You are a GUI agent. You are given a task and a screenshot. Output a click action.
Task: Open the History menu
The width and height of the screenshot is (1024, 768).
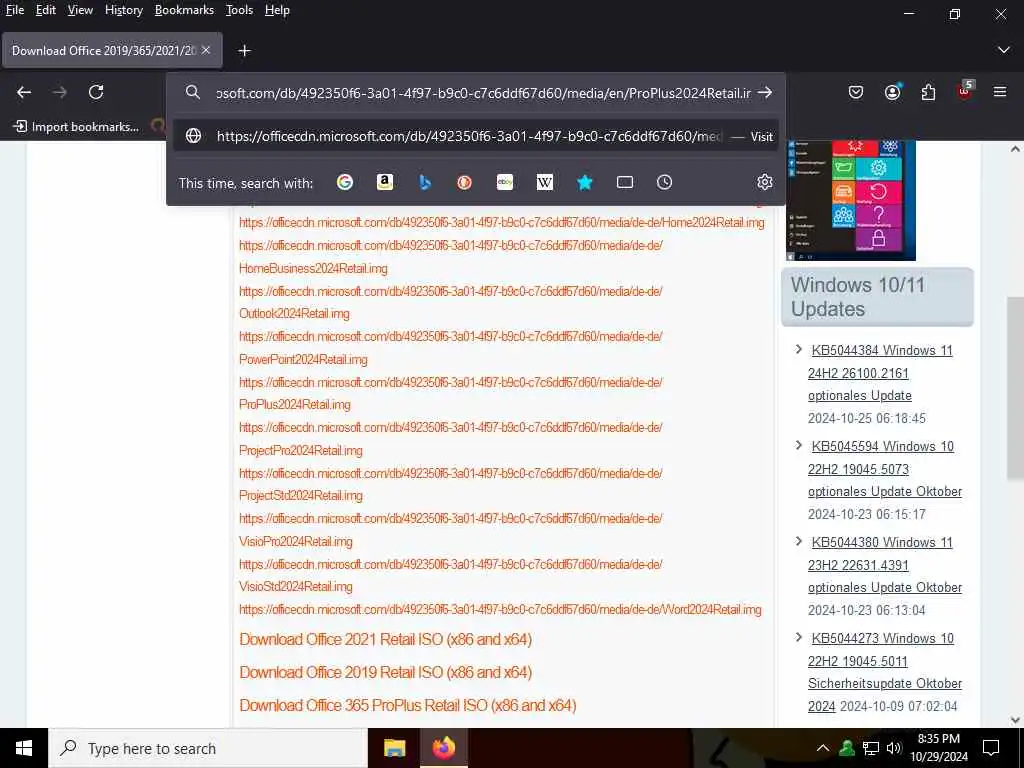pyautogui.click(x=123, y=10)
